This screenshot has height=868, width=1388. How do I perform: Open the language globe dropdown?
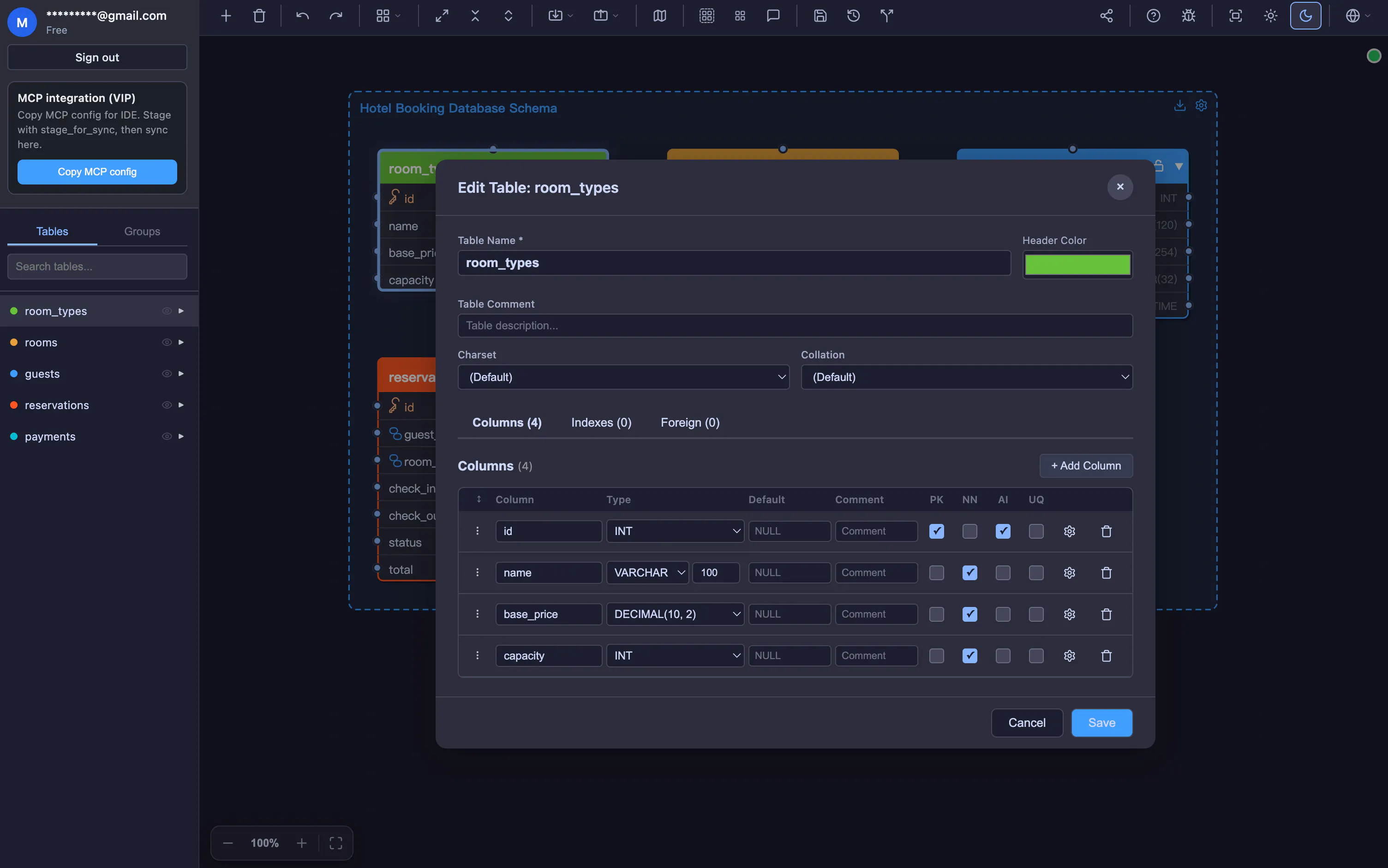(1358, 16)
